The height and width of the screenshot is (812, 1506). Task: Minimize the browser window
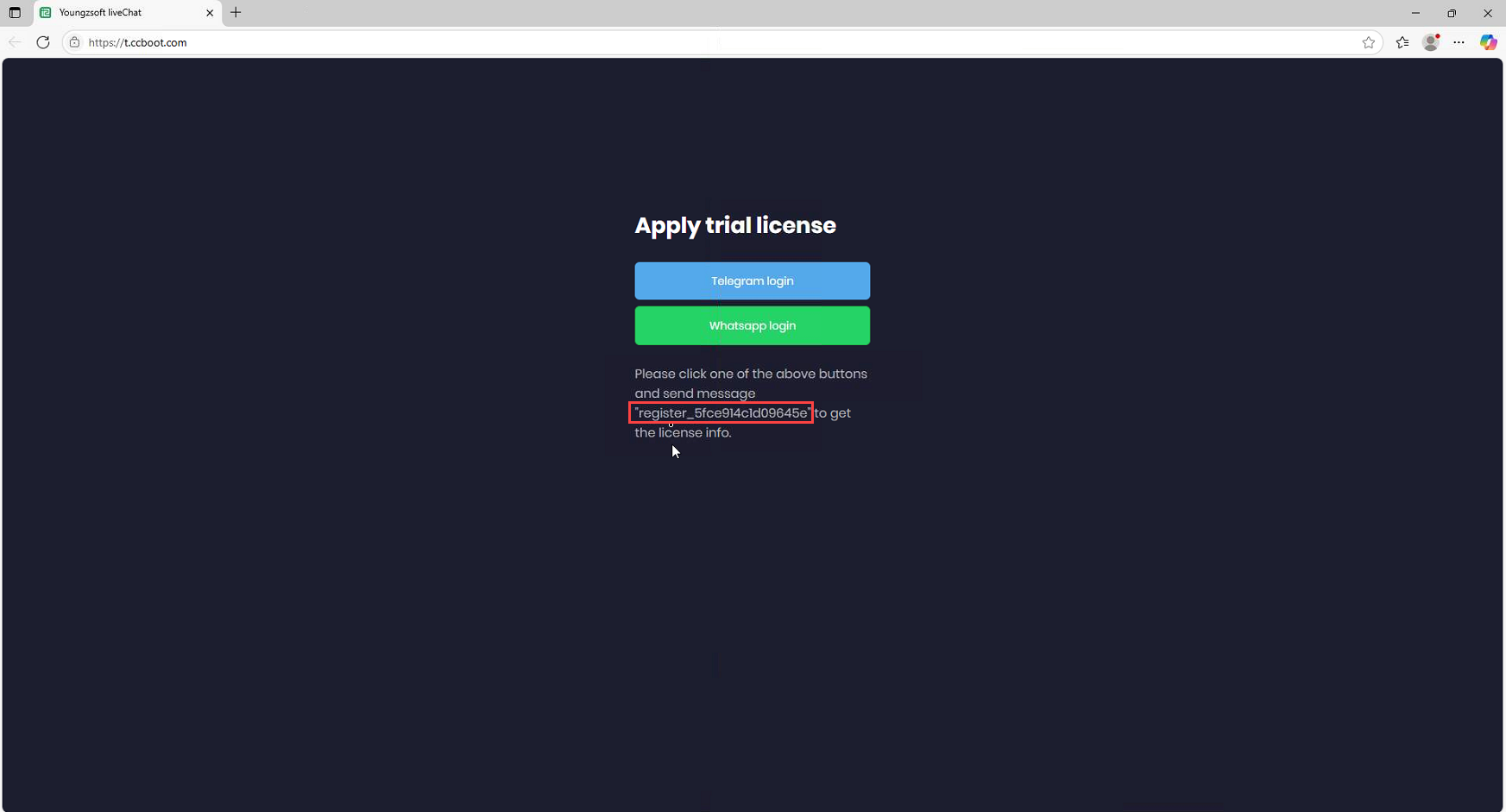pos(1415,13)
